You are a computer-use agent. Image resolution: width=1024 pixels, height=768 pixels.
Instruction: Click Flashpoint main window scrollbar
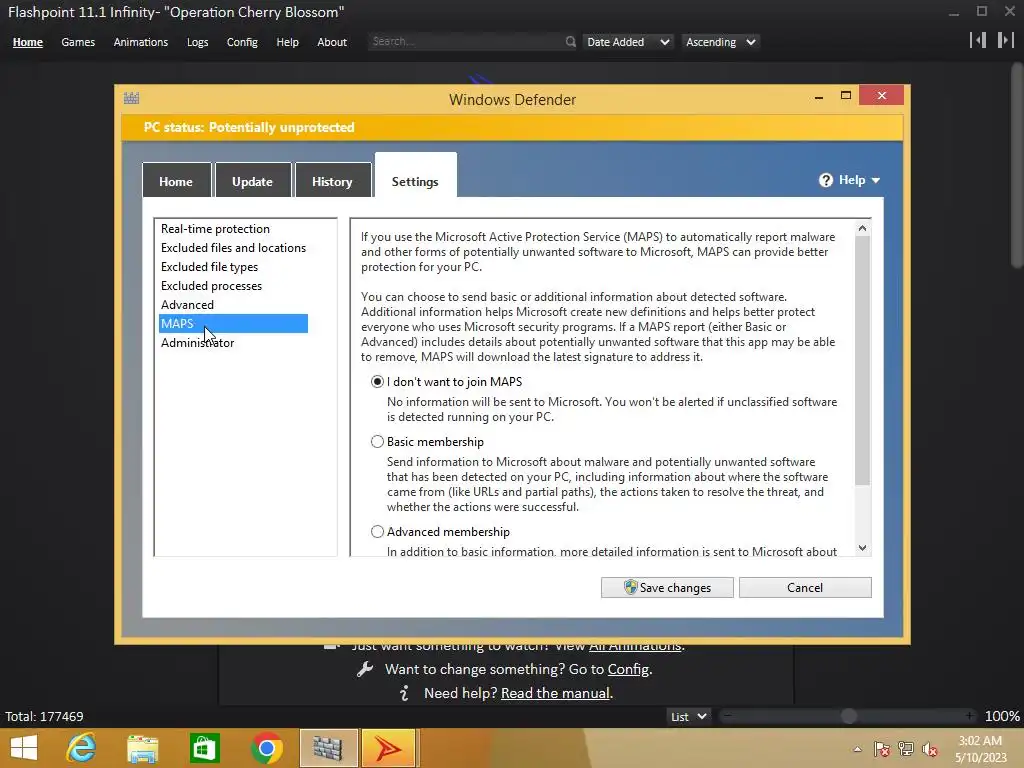[x=1017, y=166]
